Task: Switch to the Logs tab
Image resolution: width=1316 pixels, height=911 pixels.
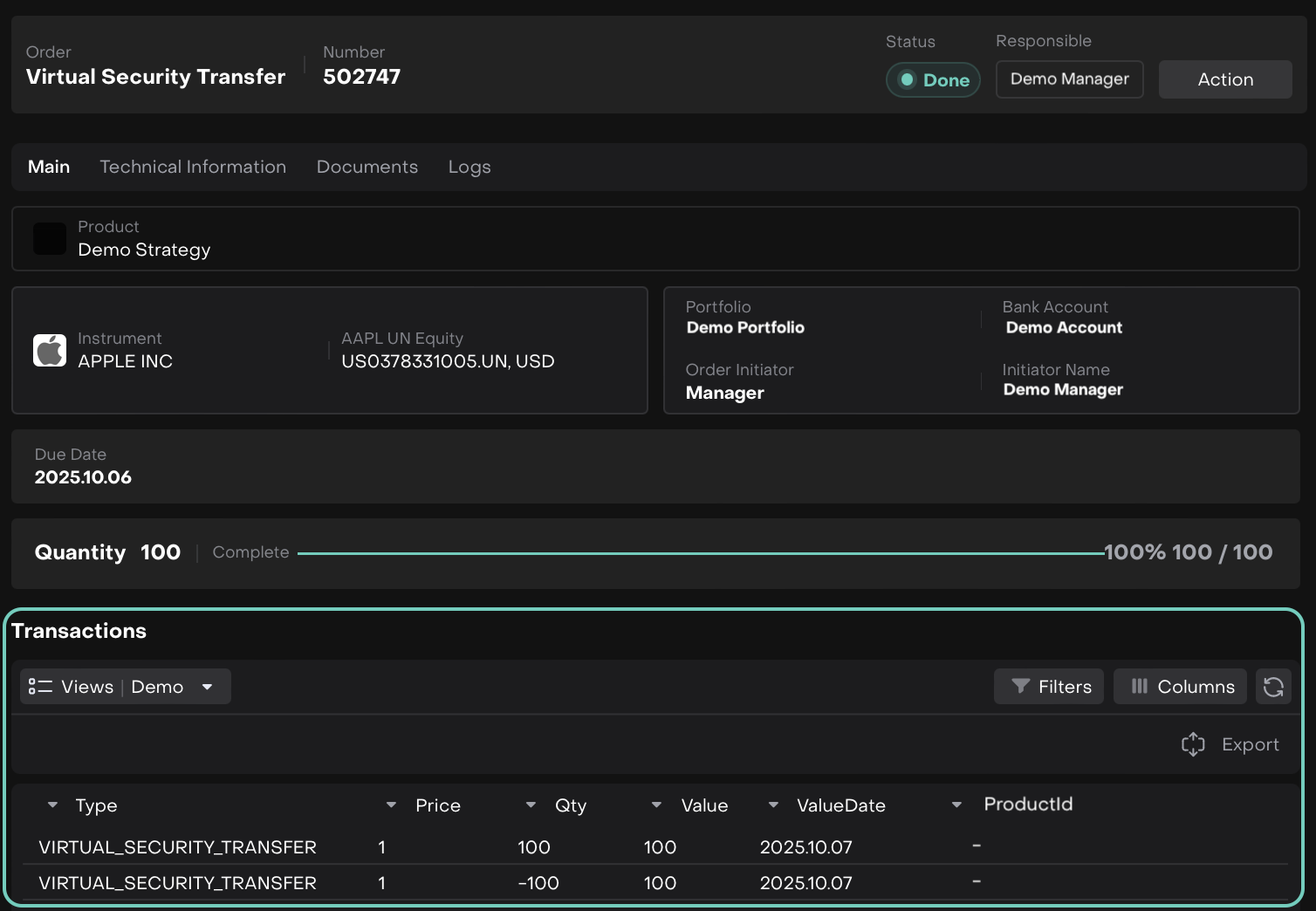Action: [x=469, y=167]
